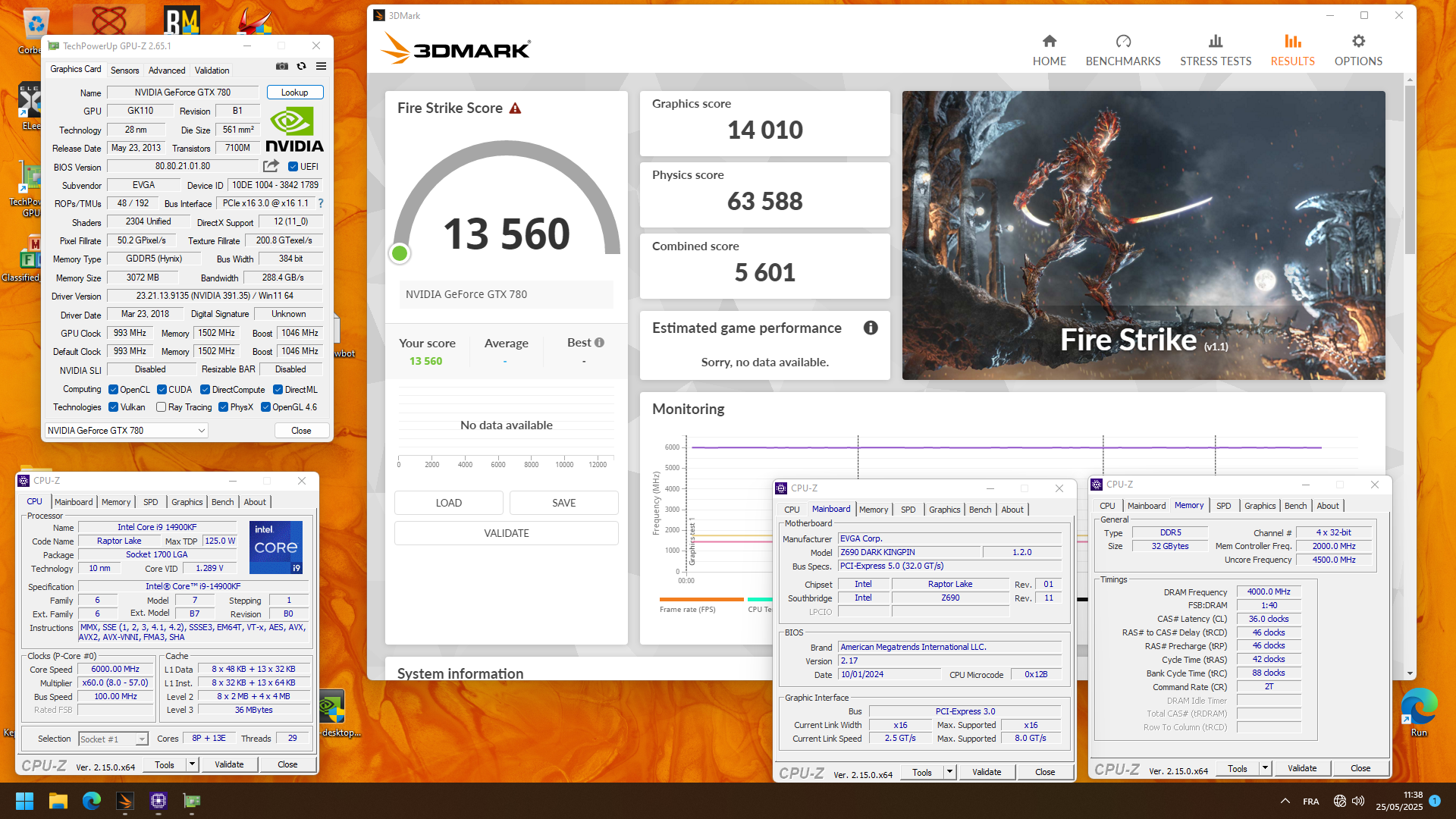Click the green dot on score gauge
Image resolution: width=1456 pixels, height=819 pixels.
click(400, 253)
